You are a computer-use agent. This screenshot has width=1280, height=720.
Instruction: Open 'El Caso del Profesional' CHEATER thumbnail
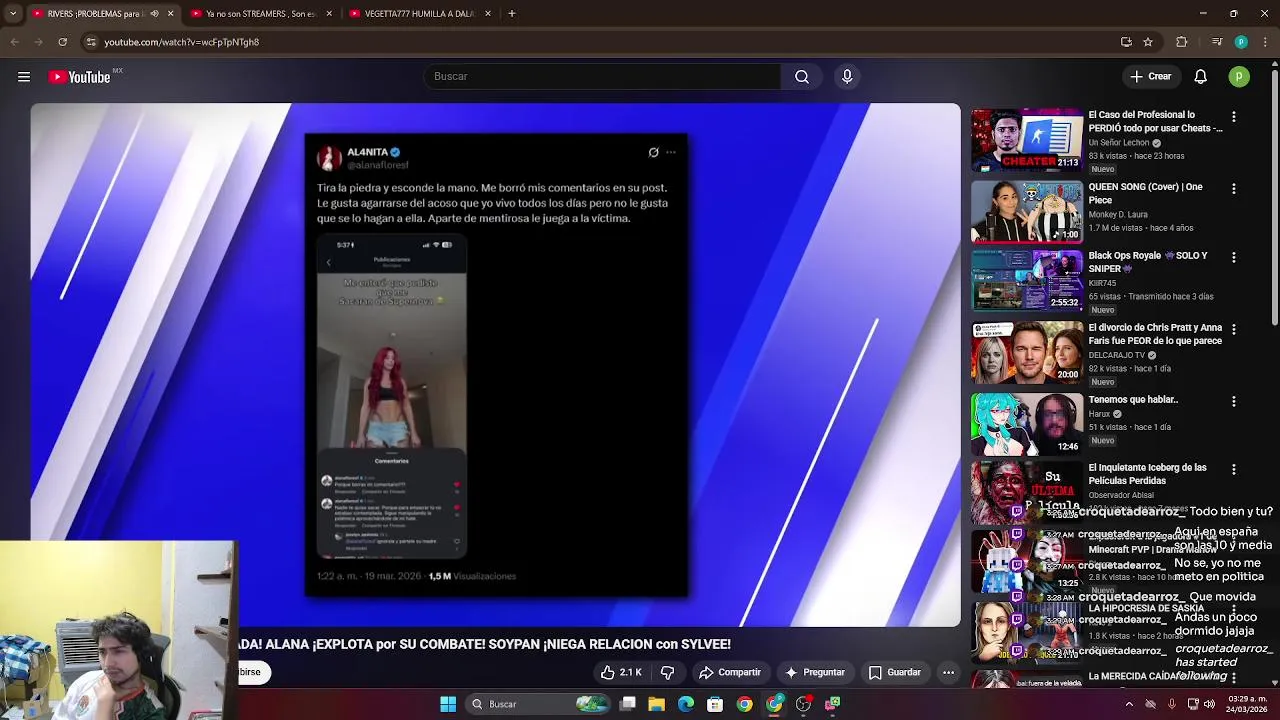tap(1027, 140)
